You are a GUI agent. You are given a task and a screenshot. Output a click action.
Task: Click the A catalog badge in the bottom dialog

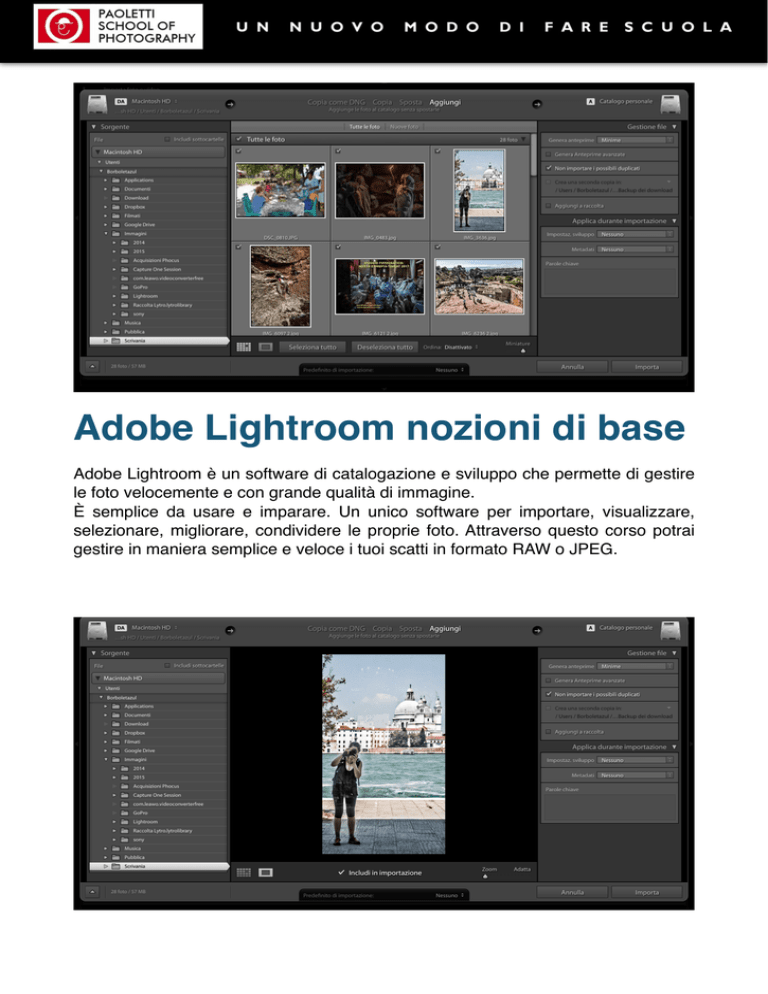coord(590,628)
